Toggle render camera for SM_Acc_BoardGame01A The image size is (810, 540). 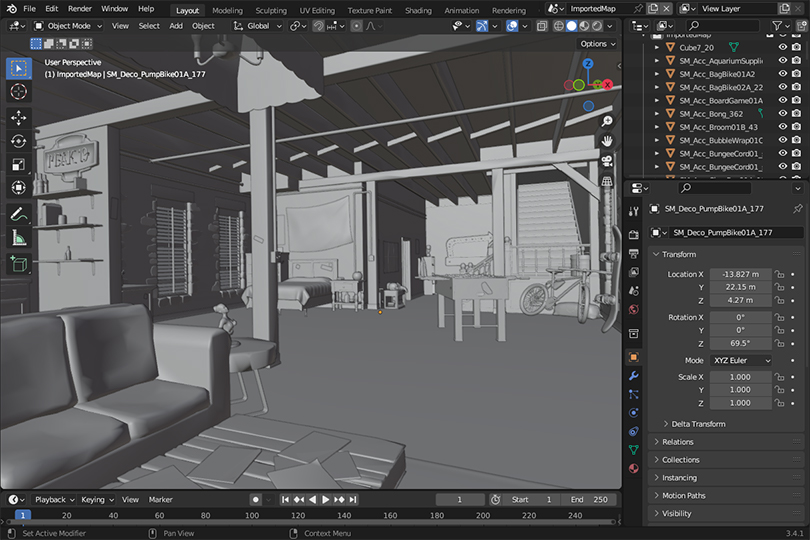tap(797, 100)
